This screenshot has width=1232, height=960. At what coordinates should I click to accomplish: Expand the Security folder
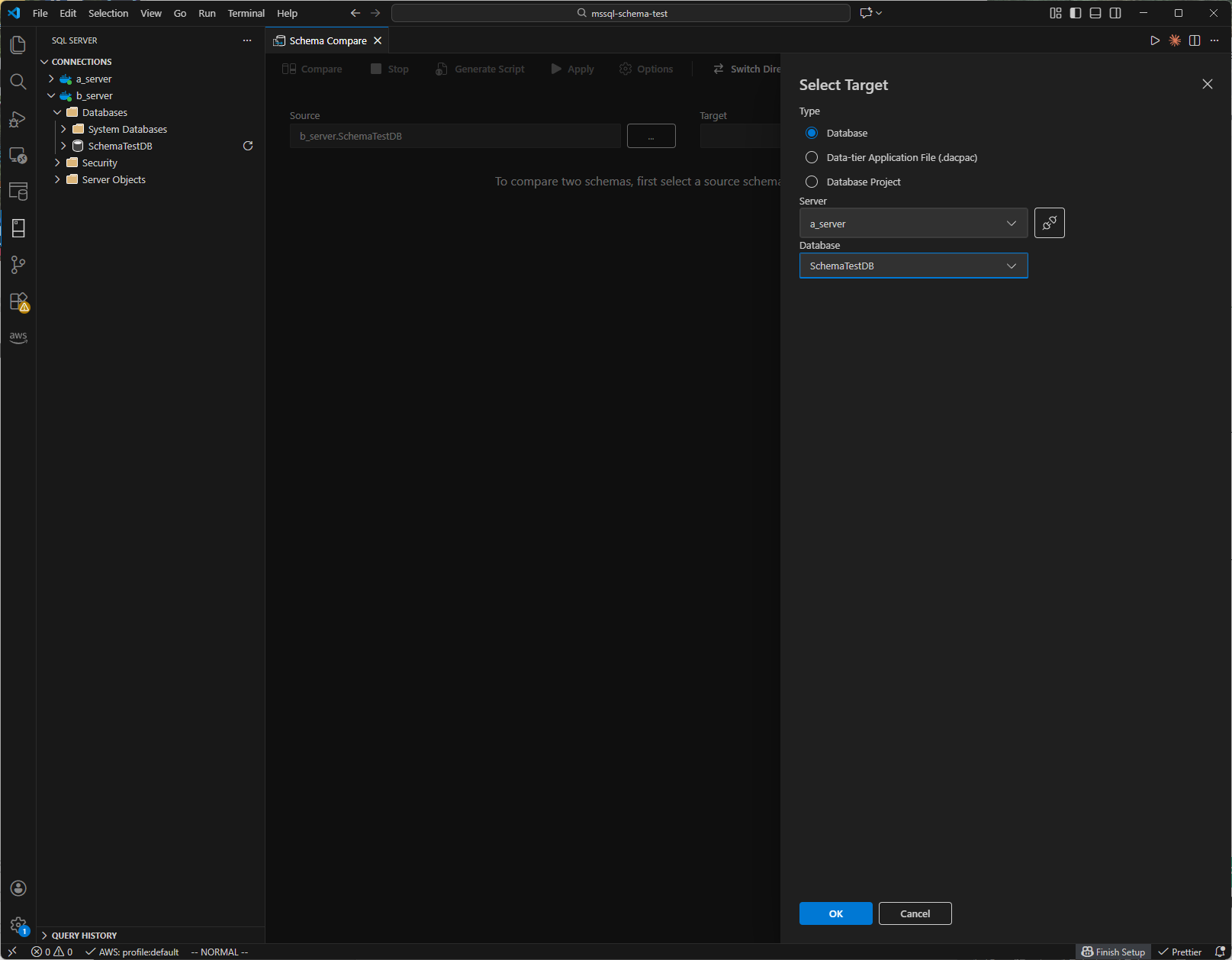point(57,163)
